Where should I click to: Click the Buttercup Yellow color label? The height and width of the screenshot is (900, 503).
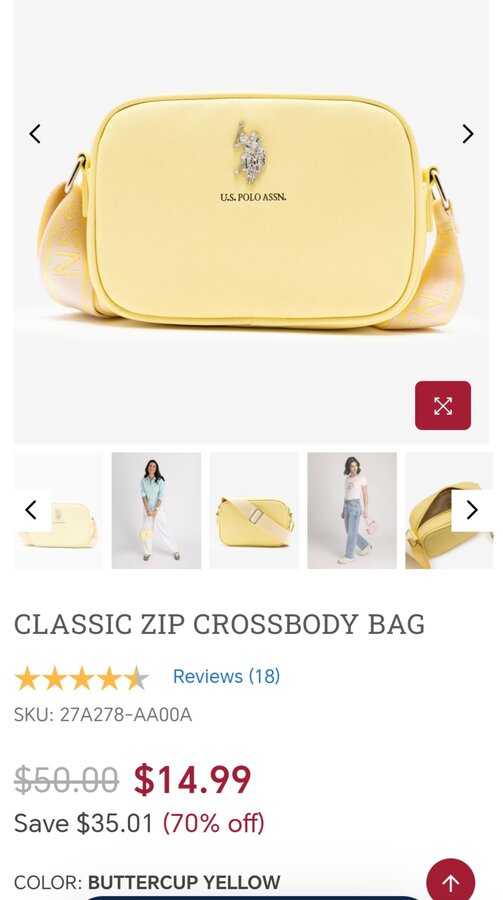point(184,882)
